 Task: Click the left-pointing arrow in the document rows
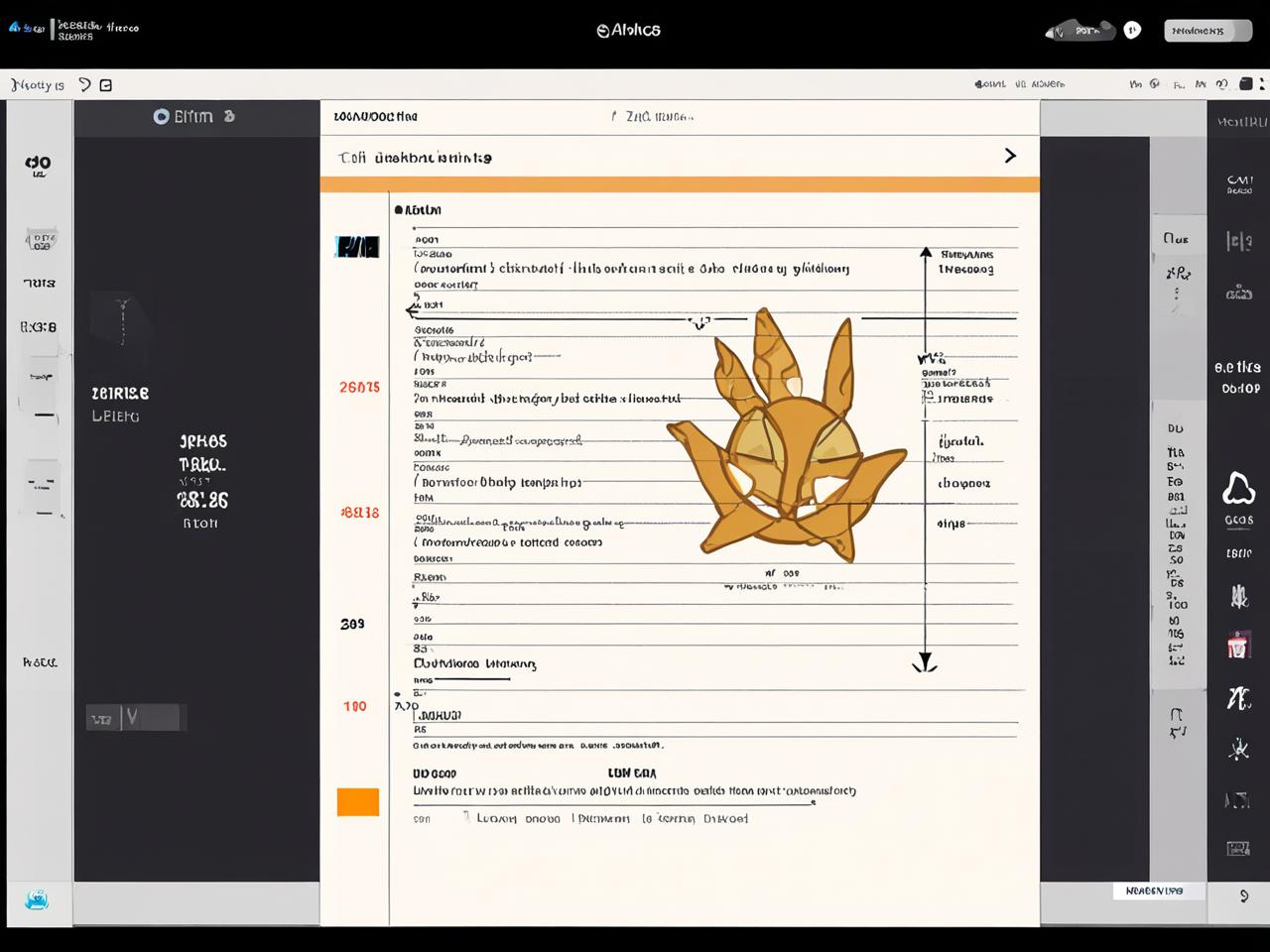point(413,310)
